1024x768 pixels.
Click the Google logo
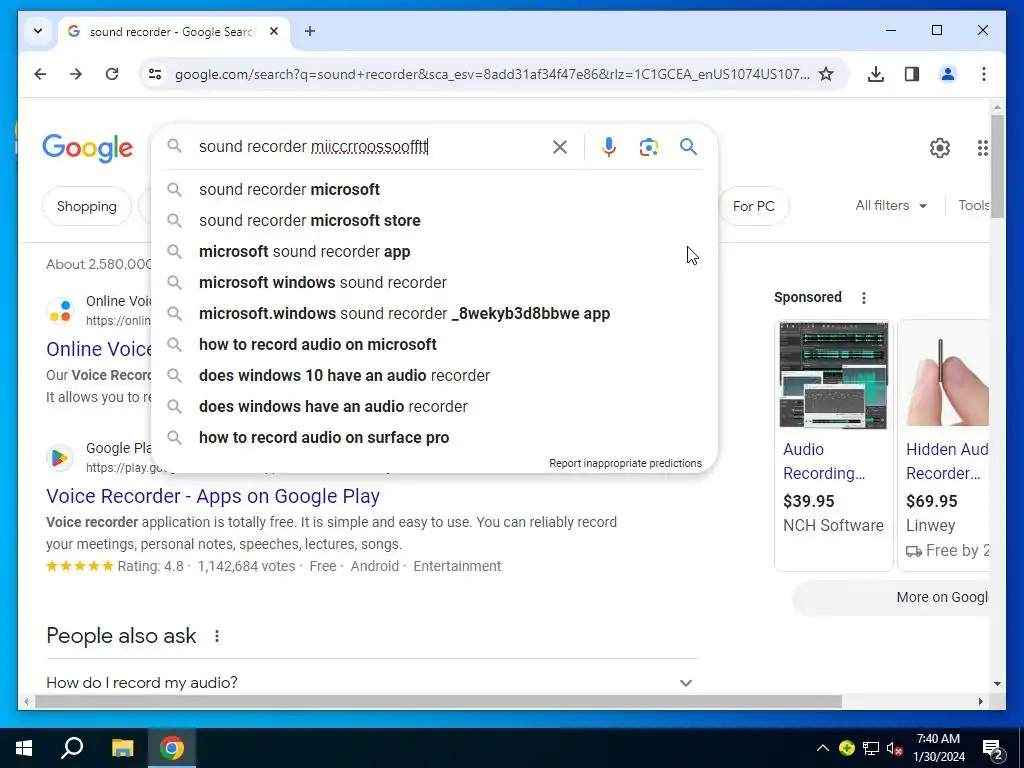pyautogui.click(x=88, y=149)
